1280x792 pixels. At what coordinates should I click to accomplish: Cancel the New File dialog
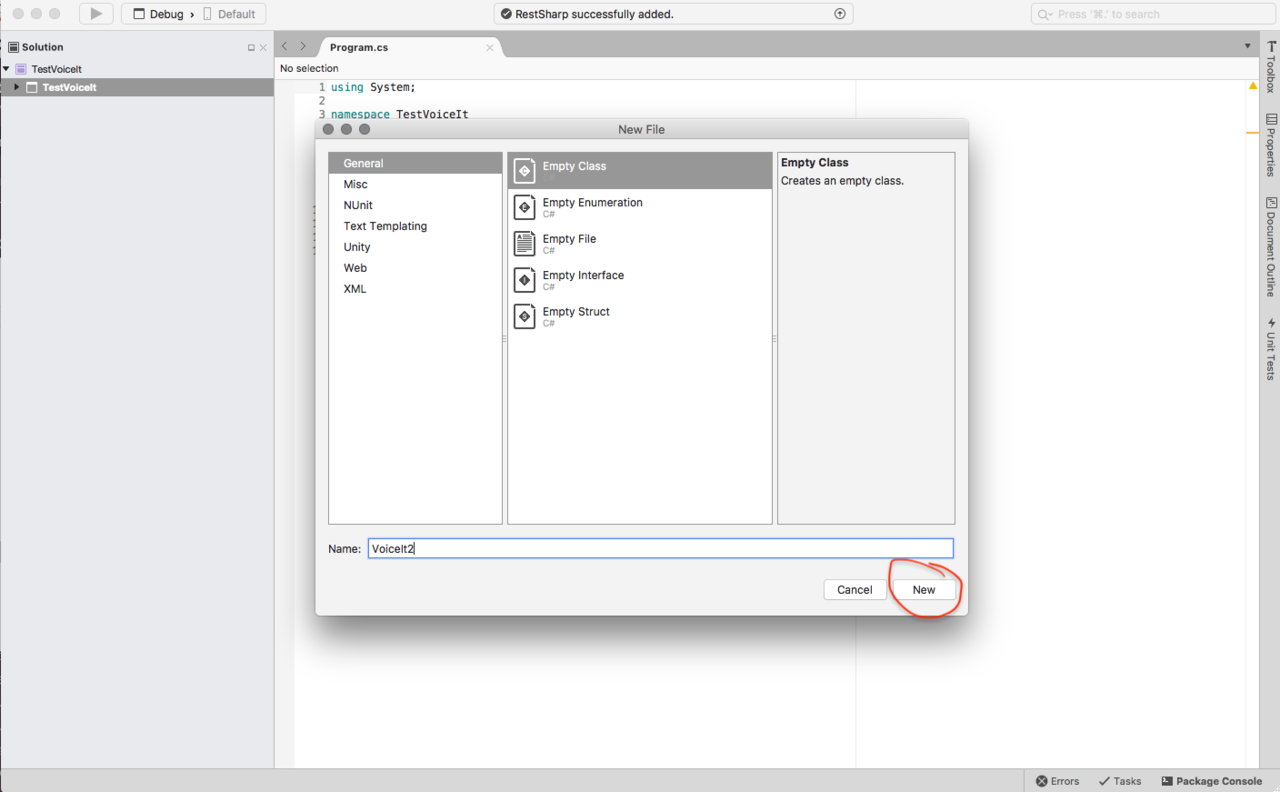coord(854,590)
